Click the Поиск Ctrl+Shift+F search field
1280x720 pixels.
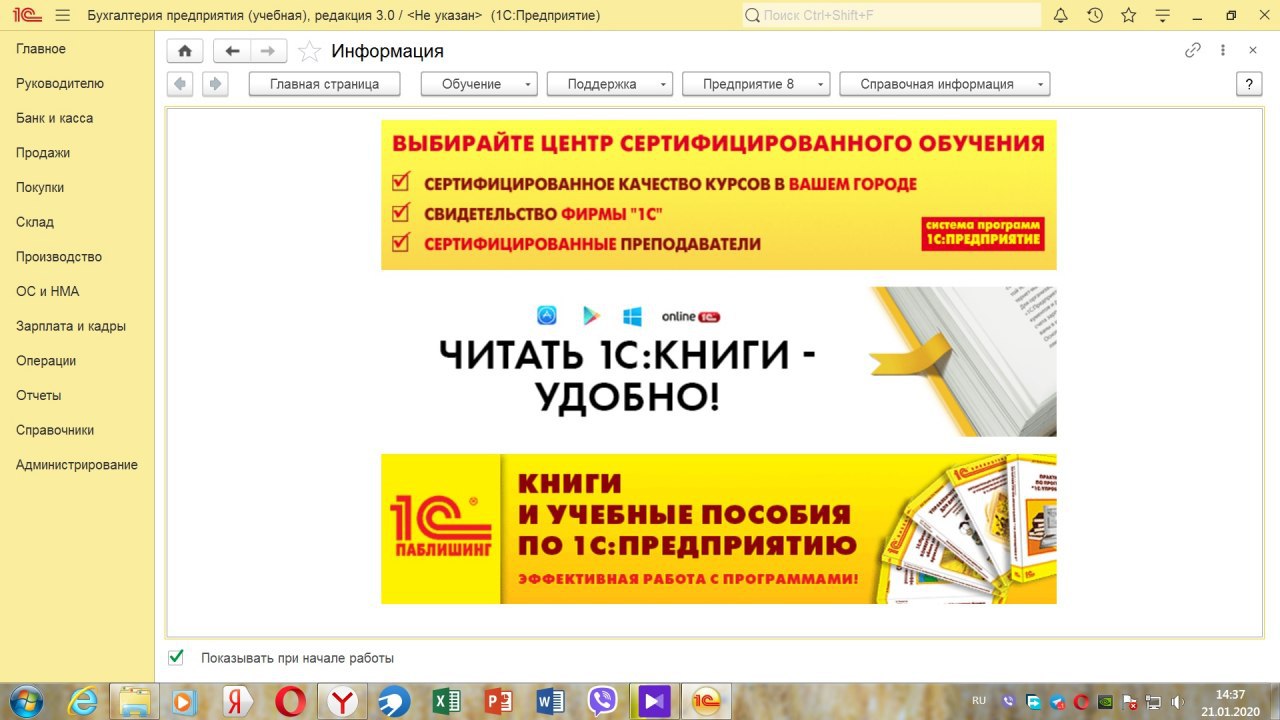pos(892,15)
